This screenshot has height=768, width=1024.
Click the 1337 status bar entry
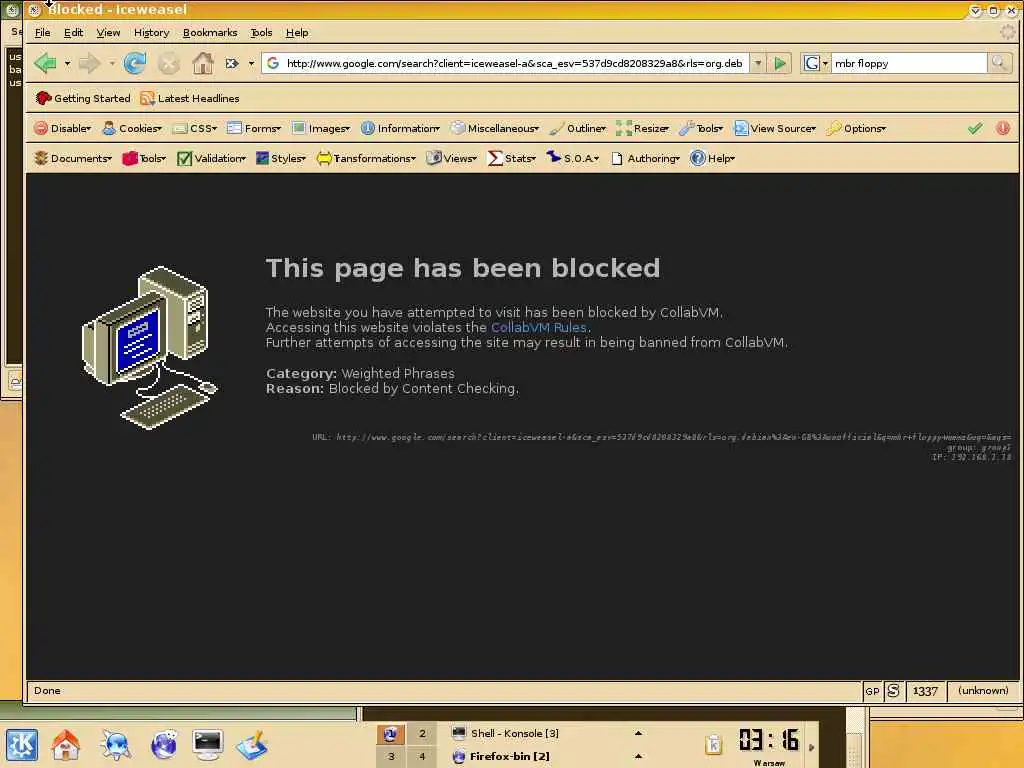(925, 691)
